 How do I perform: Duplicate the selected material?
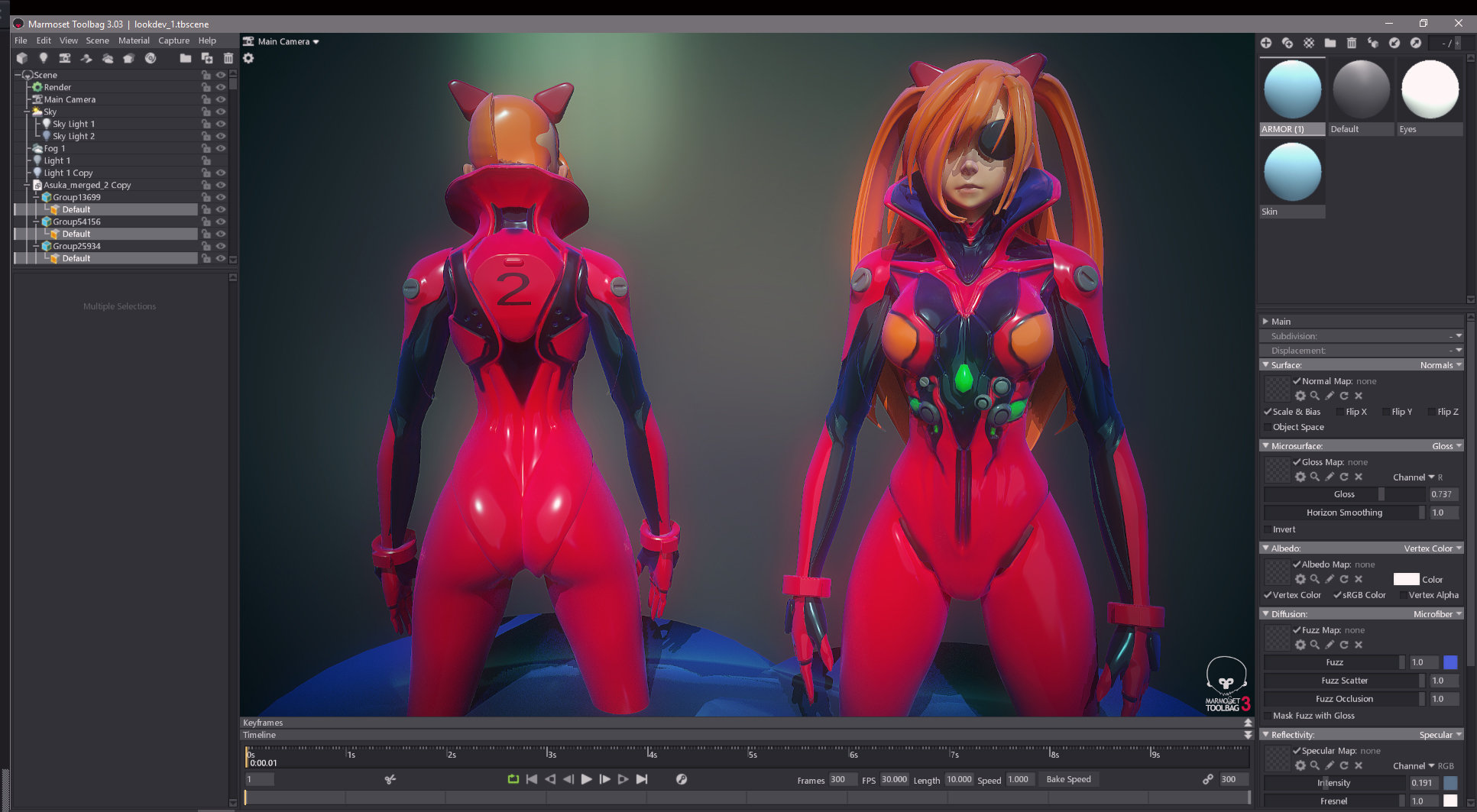[x=1288, y=43]
